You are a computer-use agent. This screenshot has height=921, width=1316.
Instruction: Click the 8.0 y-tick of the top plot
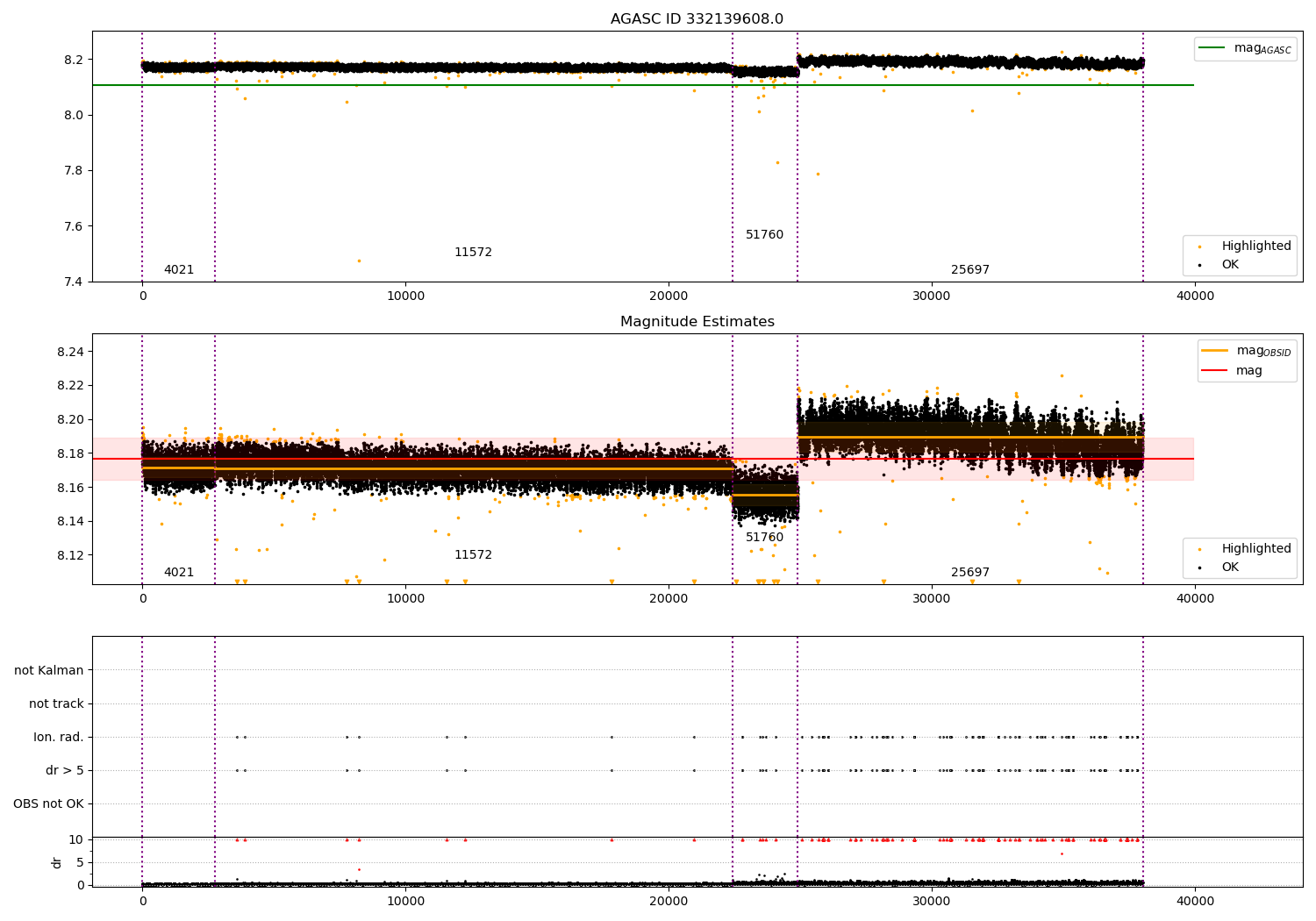pyautogui.click(x=74, y=115)
